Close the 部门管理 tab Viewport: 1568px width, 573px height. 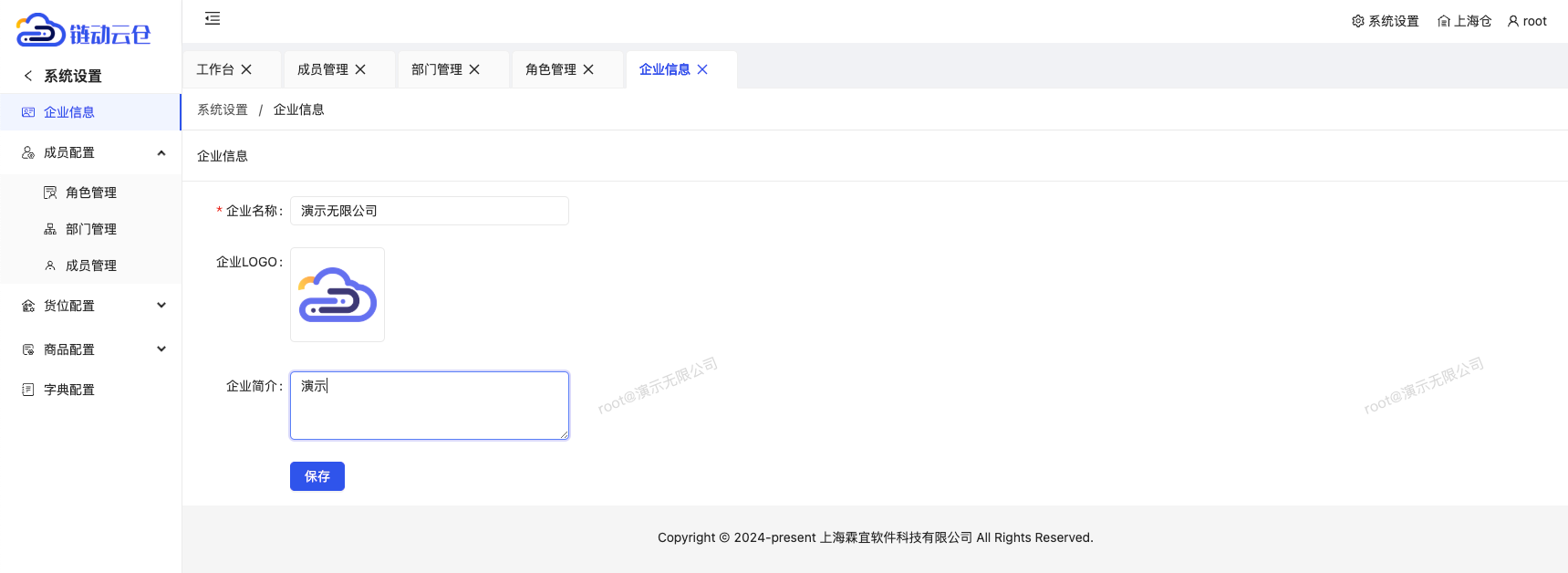[x=474, y=69]
